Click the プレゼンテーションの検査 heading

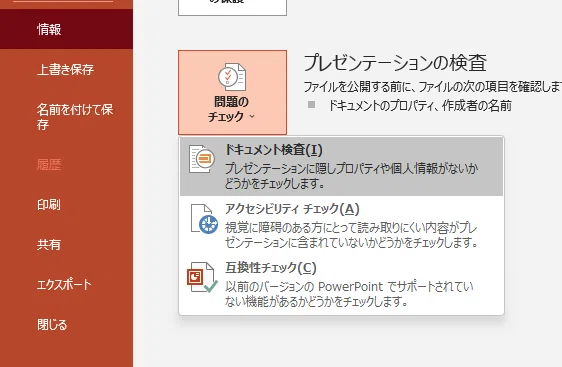[395, 63]
